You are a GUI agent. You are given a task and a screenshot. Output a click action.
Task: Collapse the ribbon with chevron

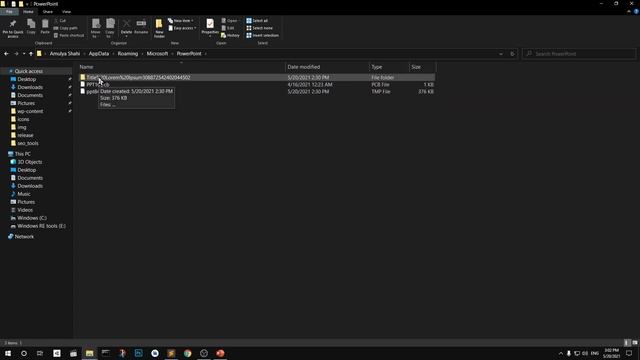pos(629,12)
